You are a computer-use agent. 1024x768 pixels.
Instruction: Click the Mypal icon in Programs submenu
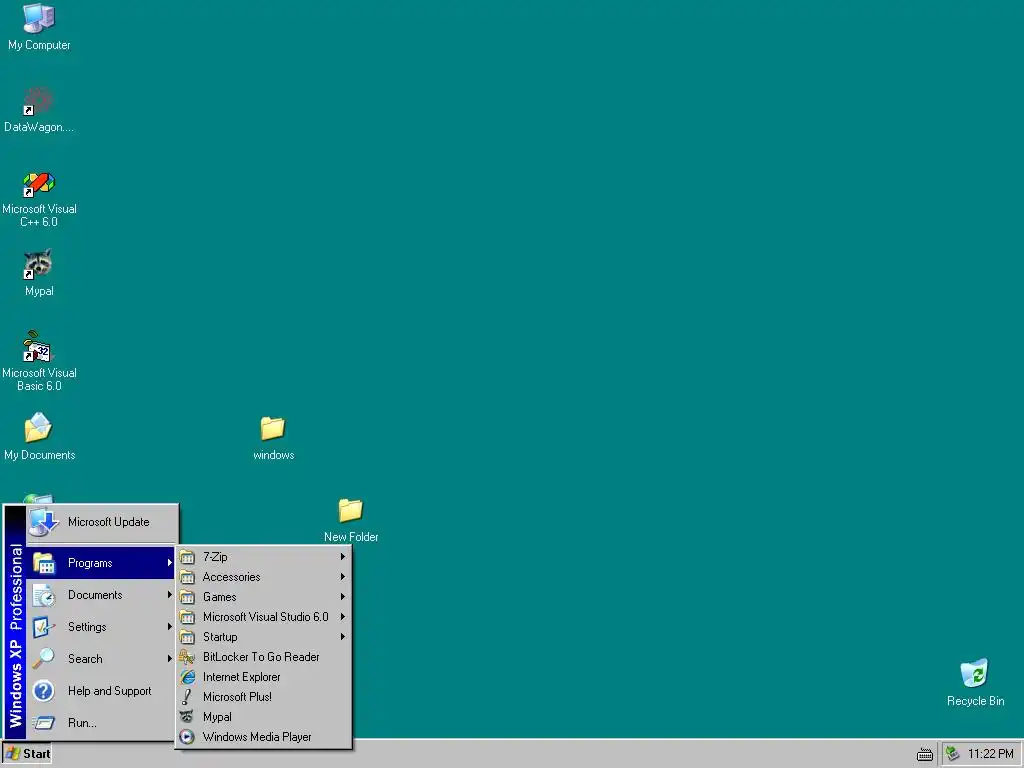pyautogui.click(x=187, y=717)
